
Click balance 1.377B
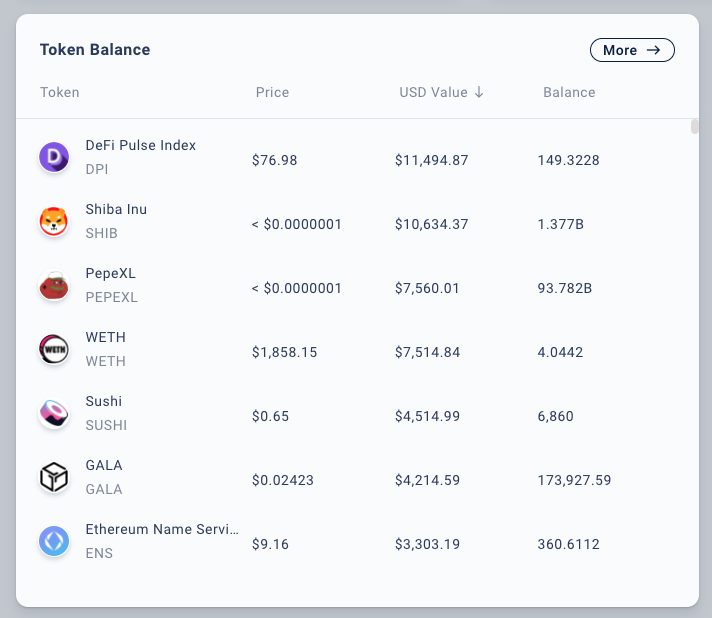561,224
